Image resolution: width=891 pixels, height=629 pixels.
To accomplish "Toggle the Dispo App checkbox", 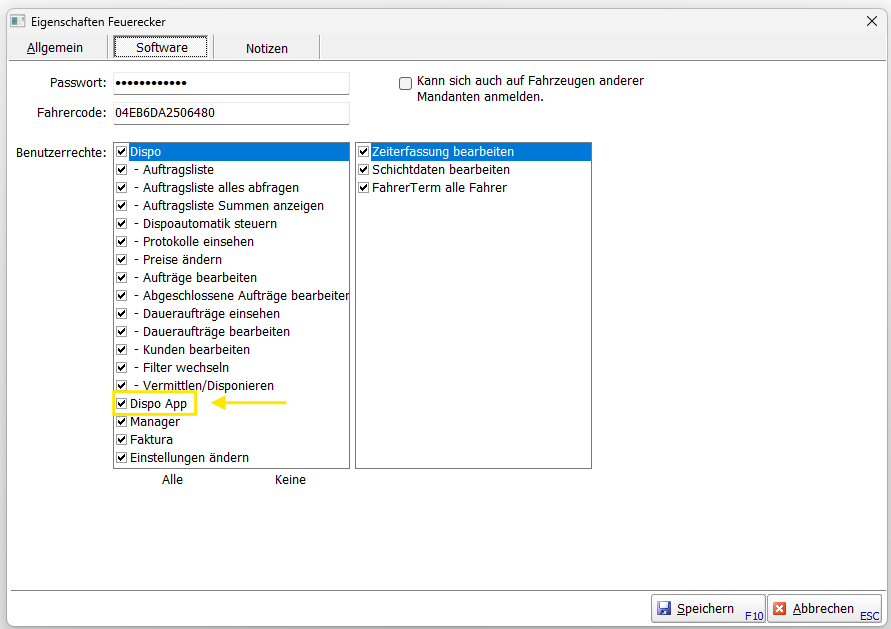I will [x=122, y=404].
